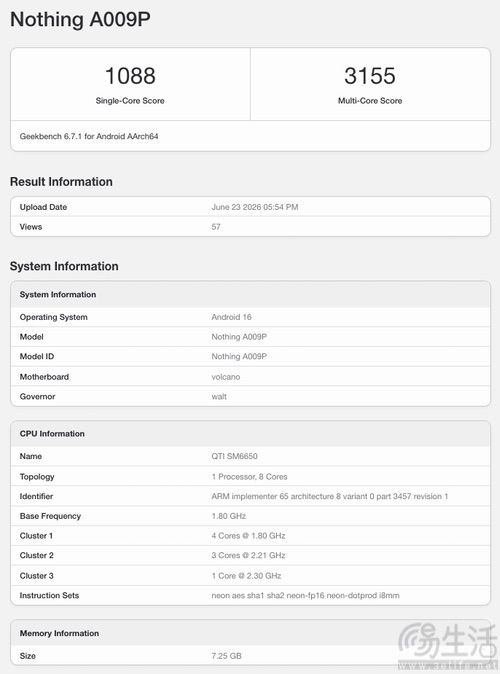Click the Memory Information table header
Screen dimensions: 500x674
click(250, 633)
